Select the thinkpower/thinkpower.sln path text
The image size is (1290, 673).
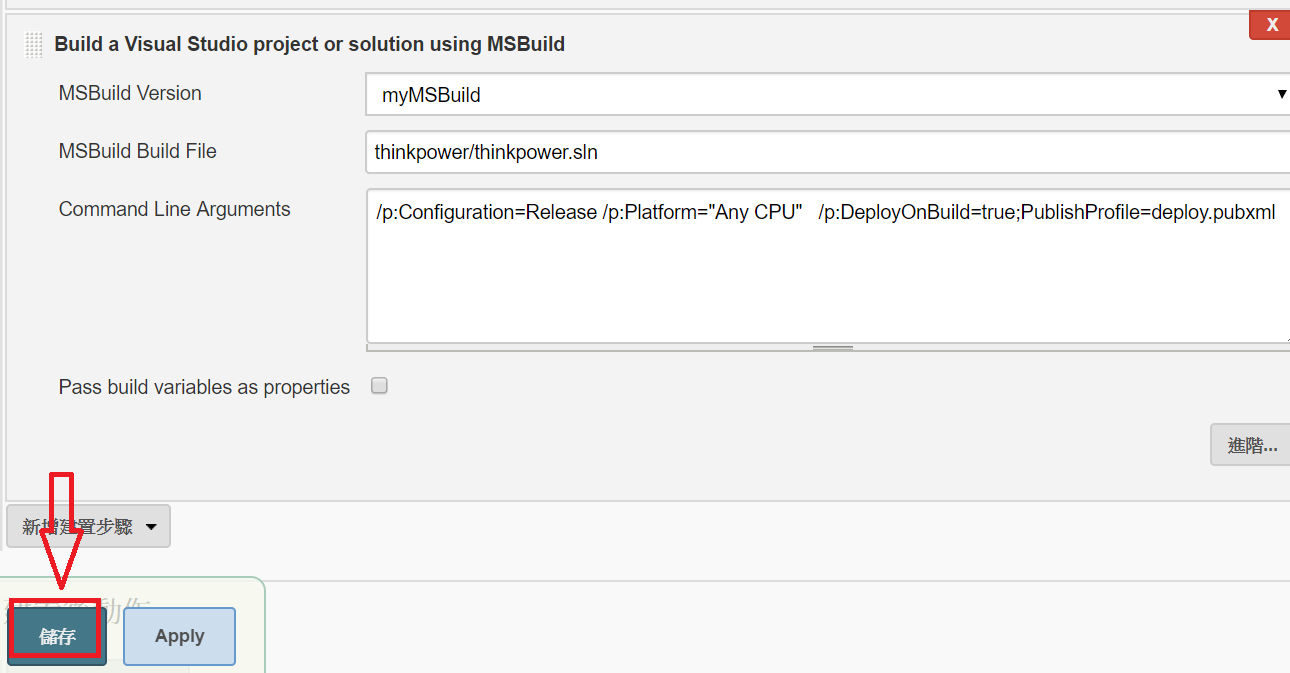click(x=485, y=151)
